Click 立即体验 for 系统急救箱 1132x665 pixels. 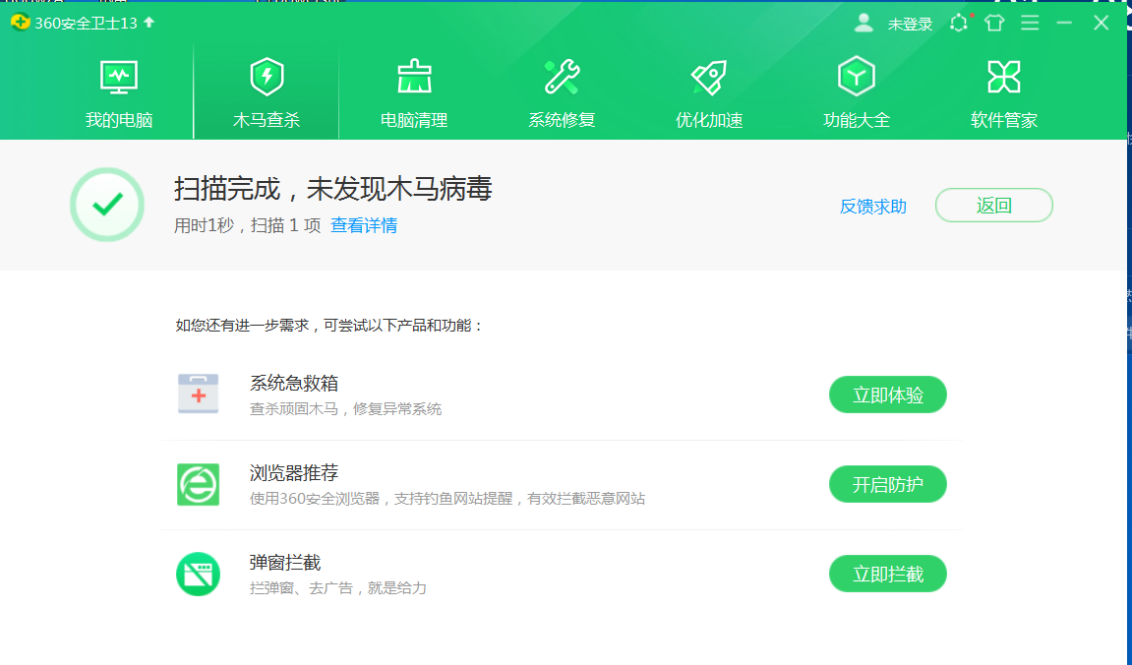888,395
